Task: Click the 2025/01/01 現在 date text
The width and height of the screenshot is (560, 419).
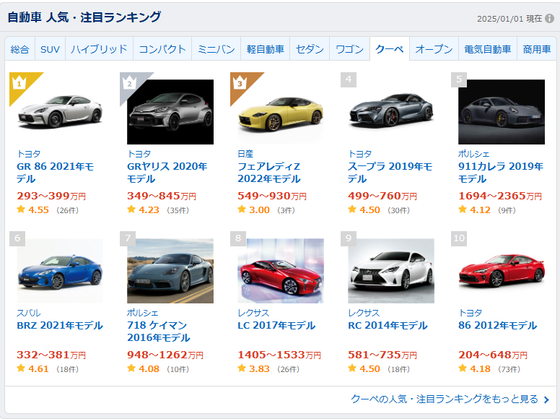Action: pyautogui.click(x=510, y=19)
